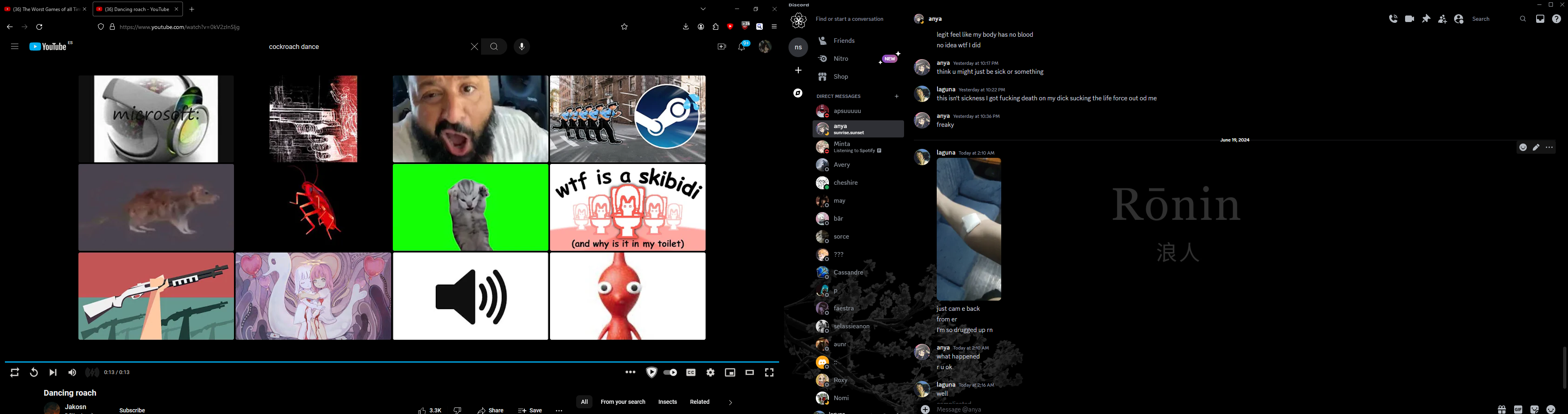Select 'Insects' chip

click(668, 402)
